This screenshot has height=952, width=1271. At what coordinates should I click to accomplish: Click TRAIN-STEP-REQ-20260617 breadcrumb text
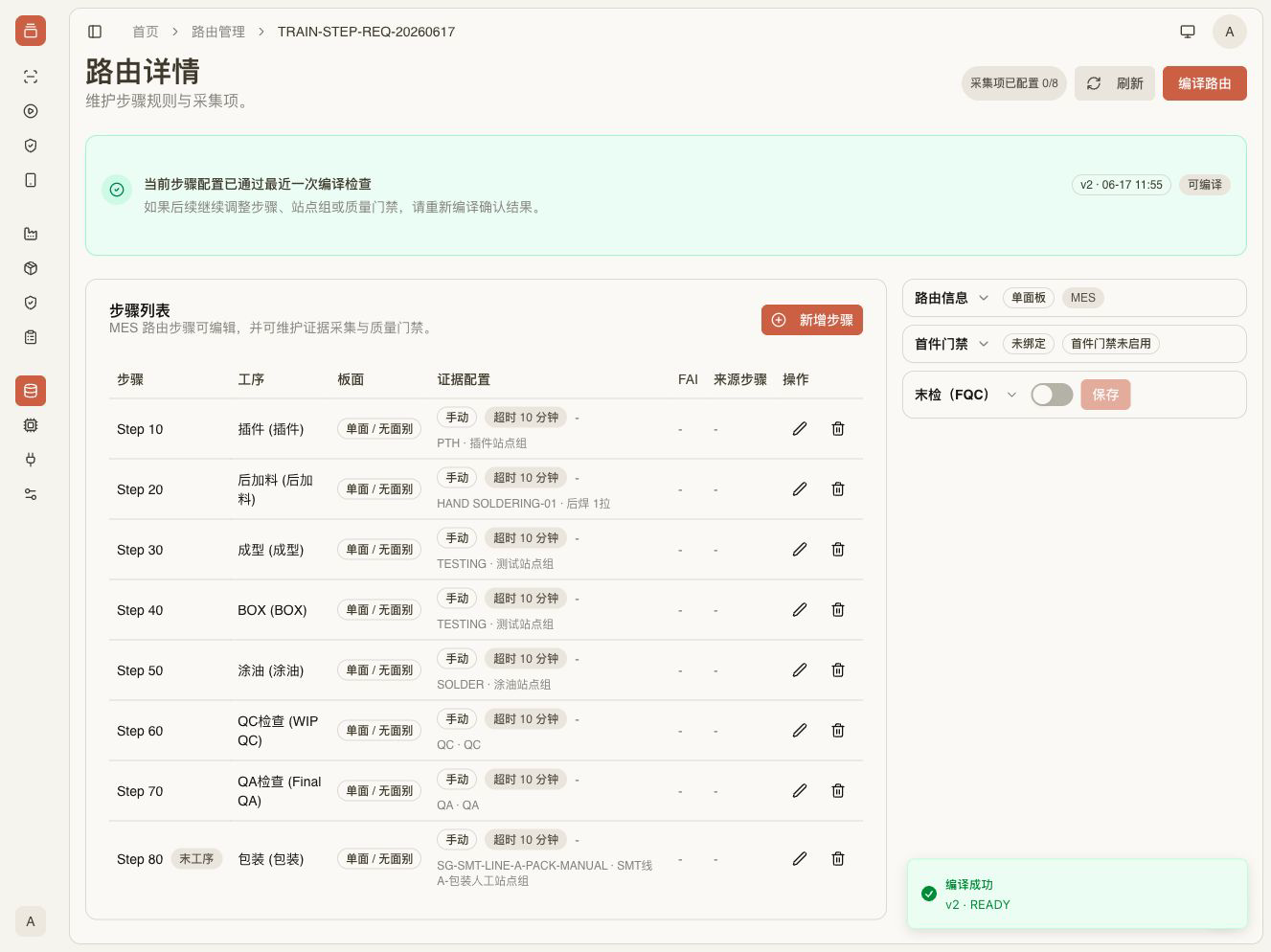point(366,32)
